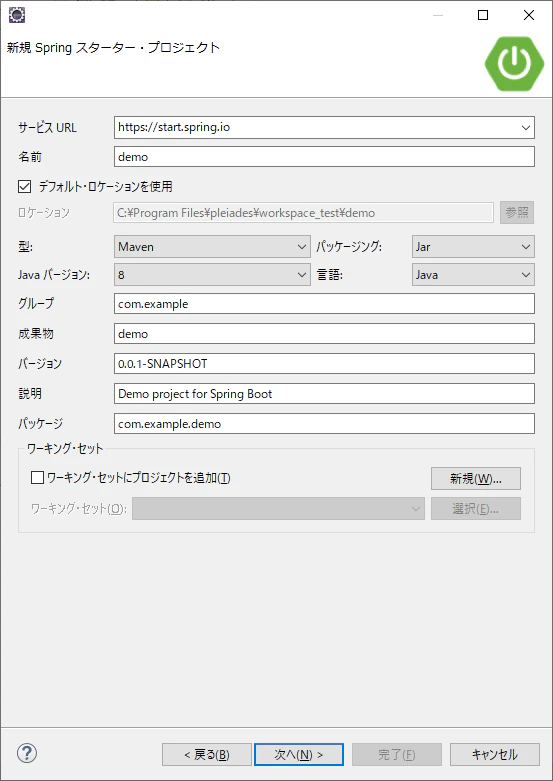553x781 pixels.
Task: Toggle the デフォルト・ロケーションを使用 checkbox
Action: coord(24,187)
